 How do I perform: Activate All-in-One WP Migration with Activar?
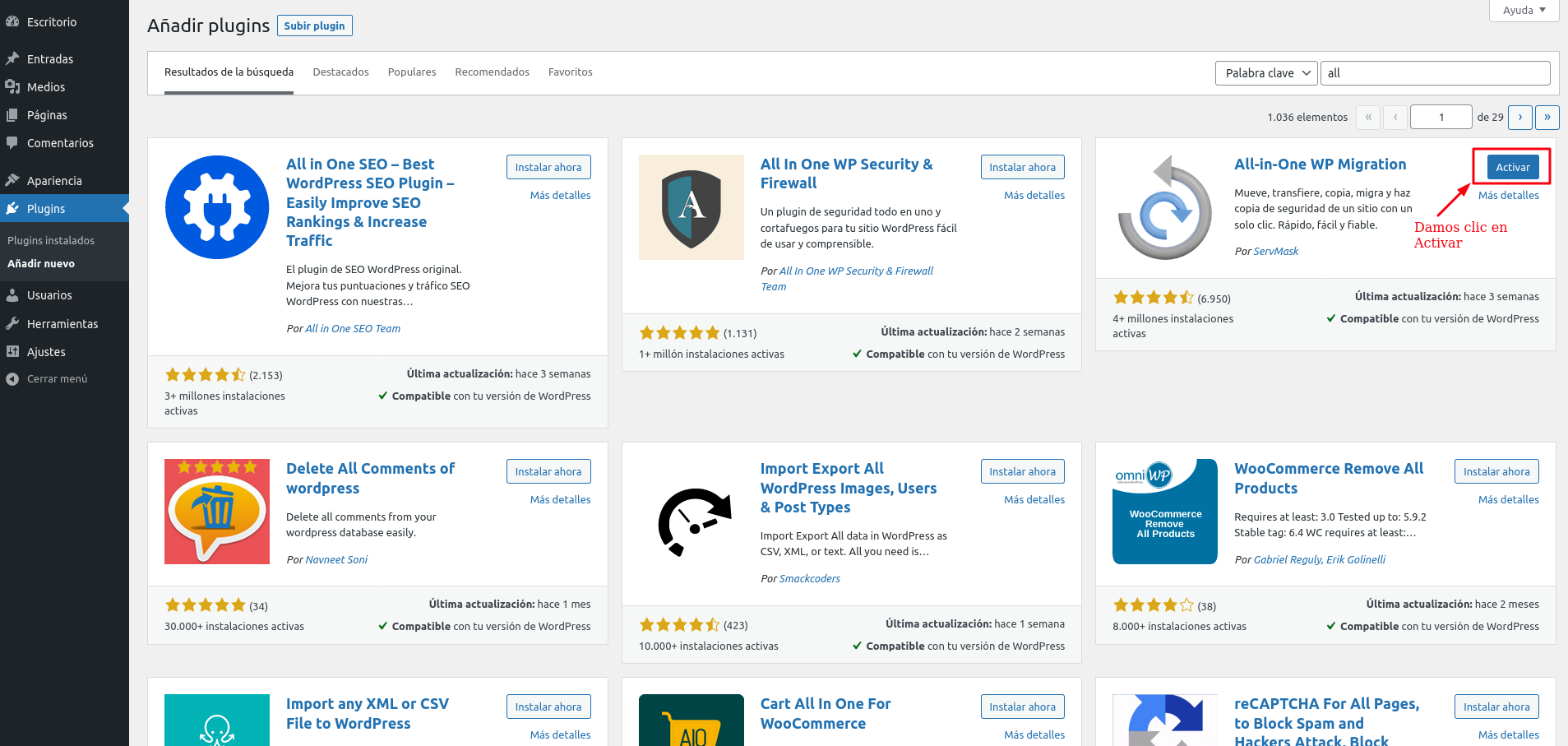click(1512, 167)
